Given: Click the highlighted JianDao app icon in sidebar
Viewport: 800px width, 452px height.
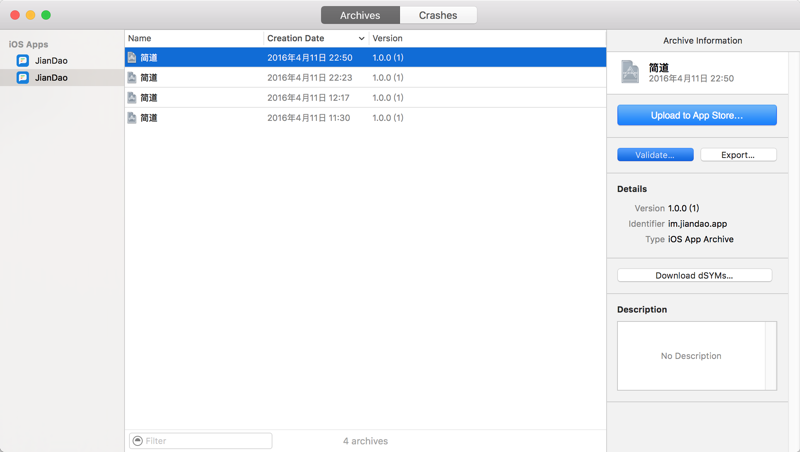Looking at the screenshot, I should 22,78.
